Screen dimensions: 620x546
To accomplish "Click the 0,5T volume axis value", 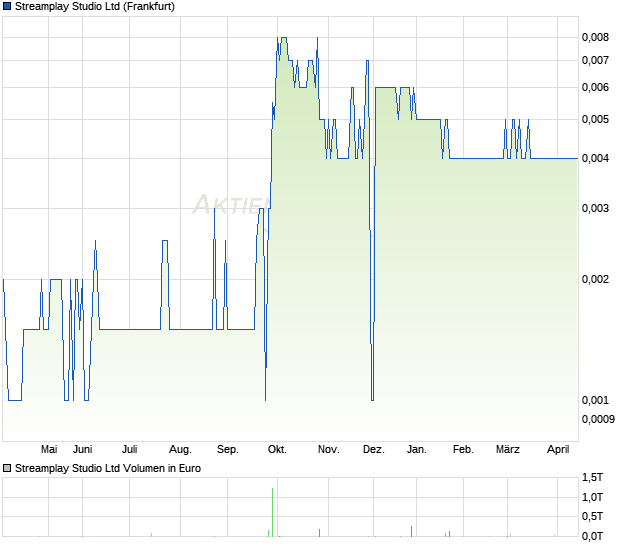I will [x=592, y=516].
